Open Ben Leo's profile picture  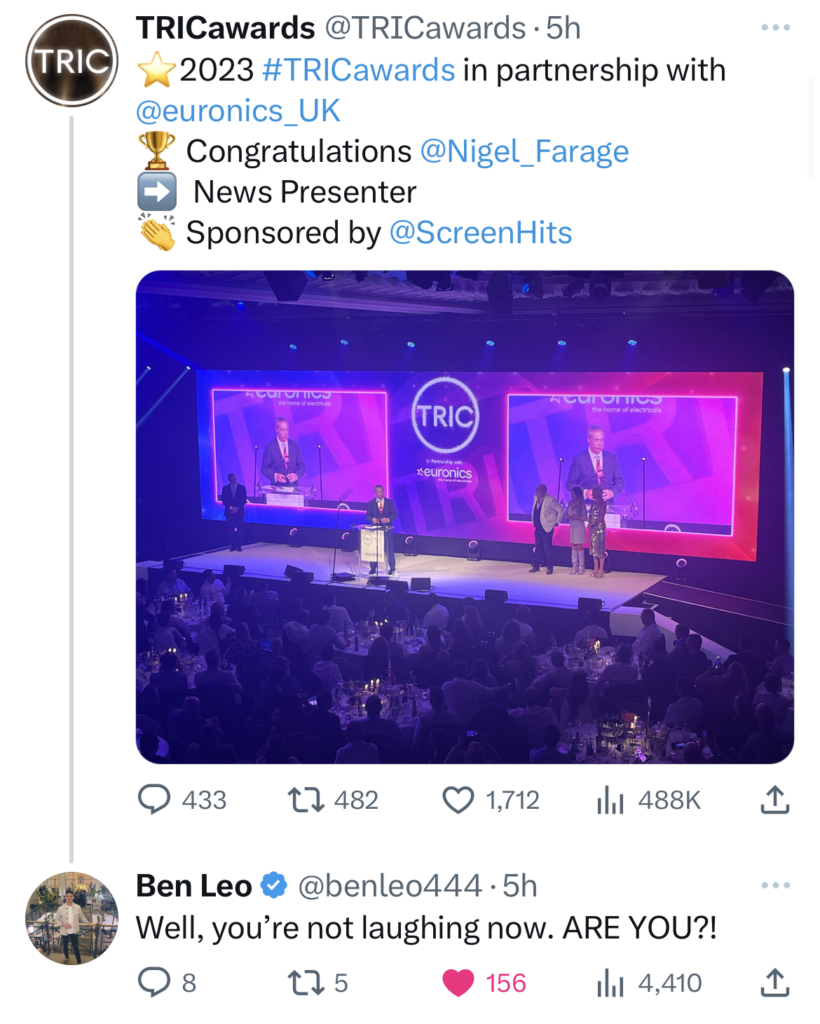tap(72, 918)
